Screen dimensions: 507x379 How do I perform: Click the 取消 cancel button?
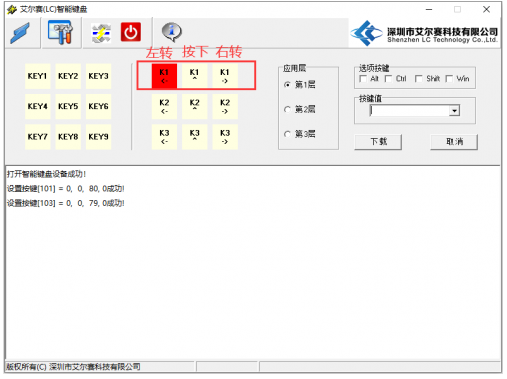[x=454, y=142]
